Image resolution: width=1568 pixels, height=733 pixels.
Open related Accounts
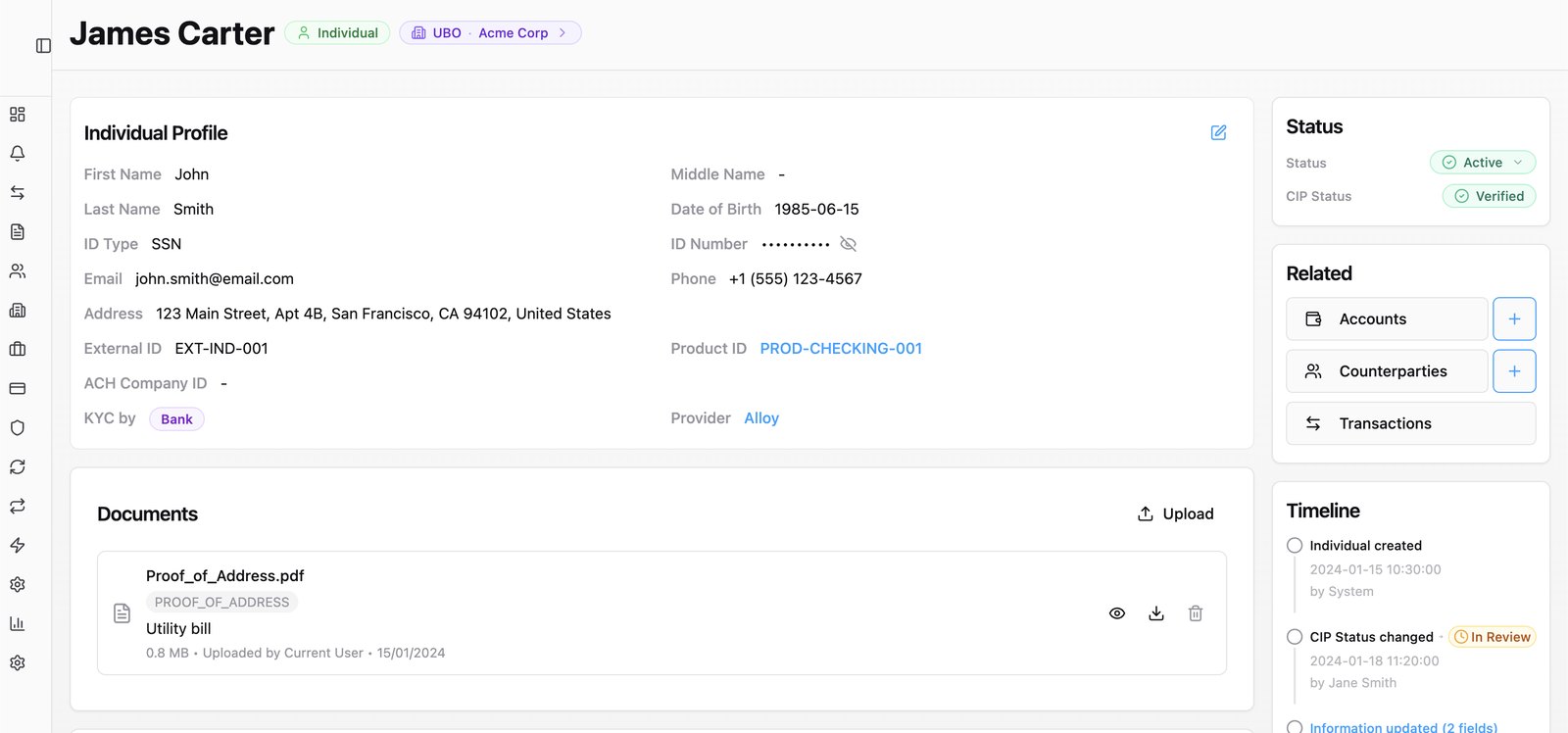[1387, 319]
